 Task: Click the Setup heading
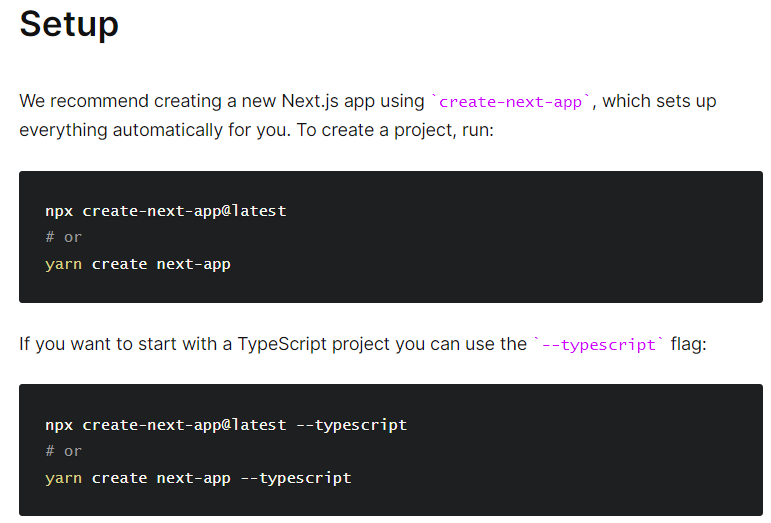[x=69, y=24]
